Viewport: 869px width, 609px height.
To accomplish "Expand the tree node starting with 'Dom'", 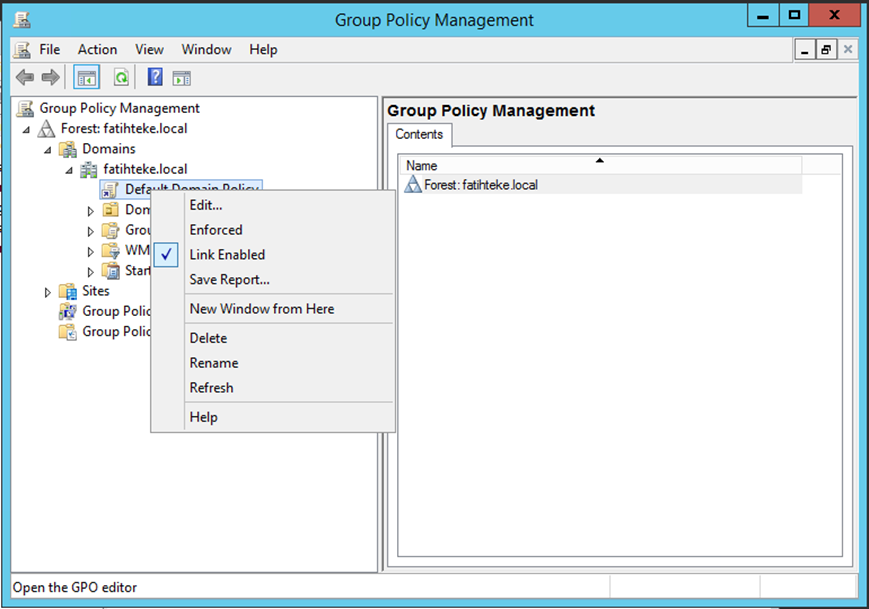I will click(91, 211).
